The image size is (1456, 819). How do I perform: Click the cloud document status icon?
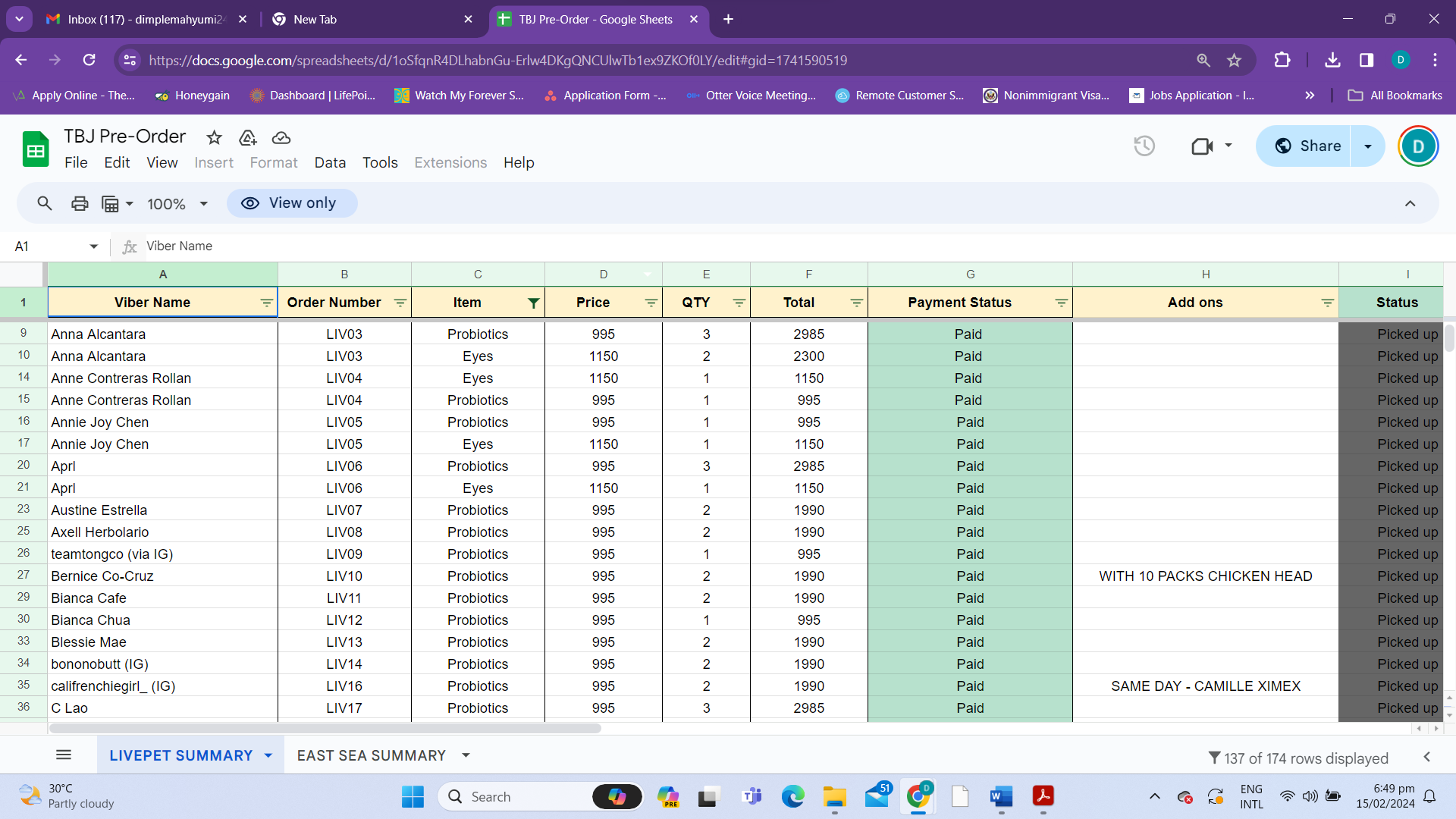pos(281,137)
